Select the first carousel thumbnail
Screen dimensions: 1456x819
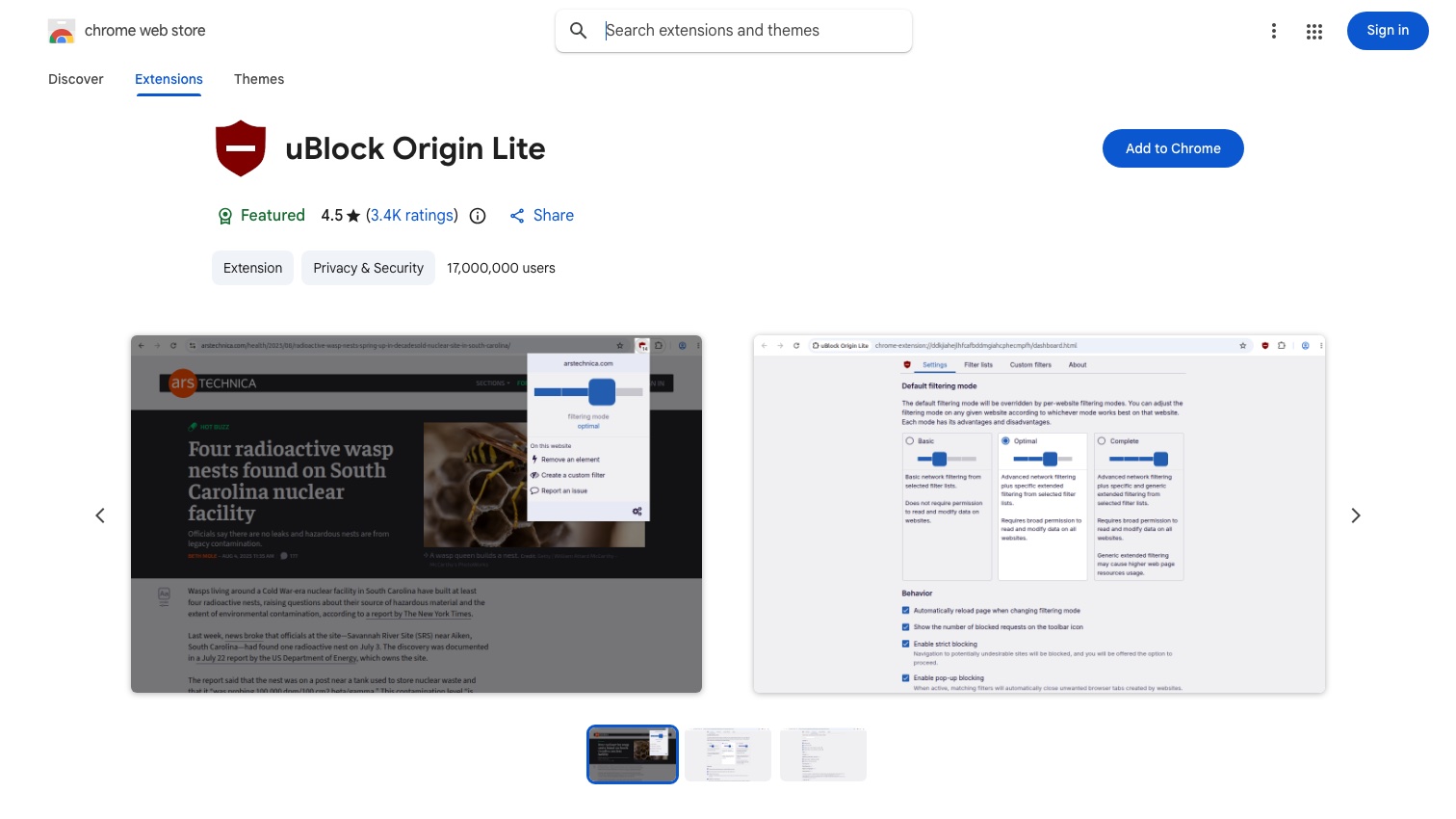click(633, 754)
